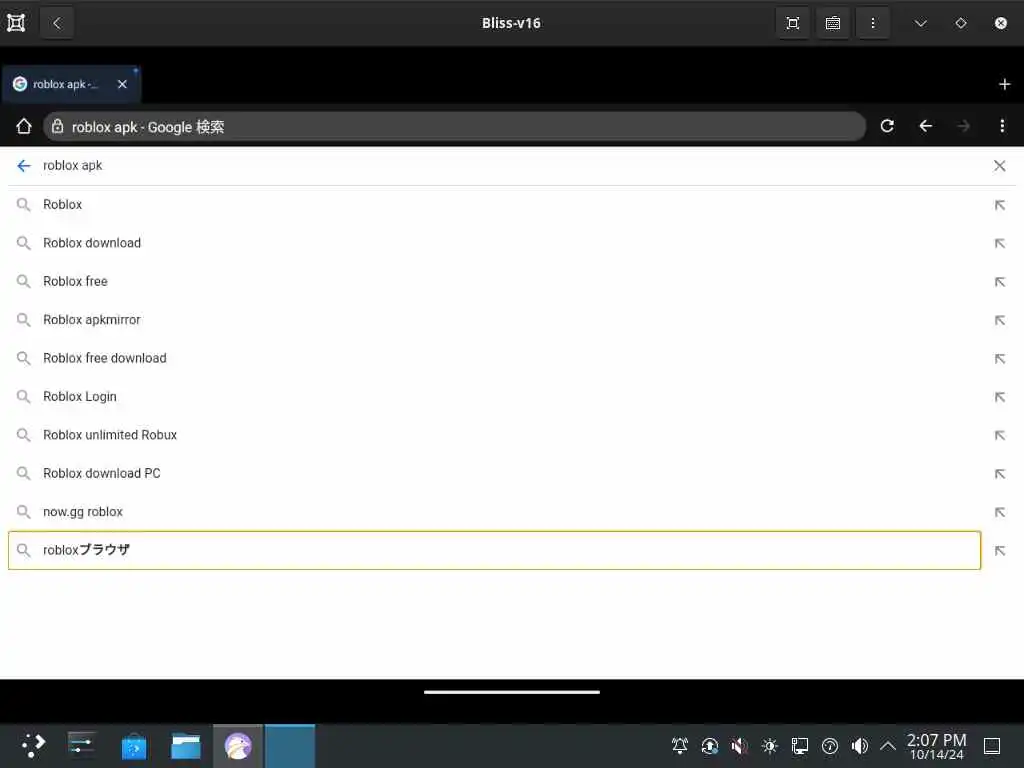Click arrow icon beside 'Roblox download PC'

click(x=999, y=474)
